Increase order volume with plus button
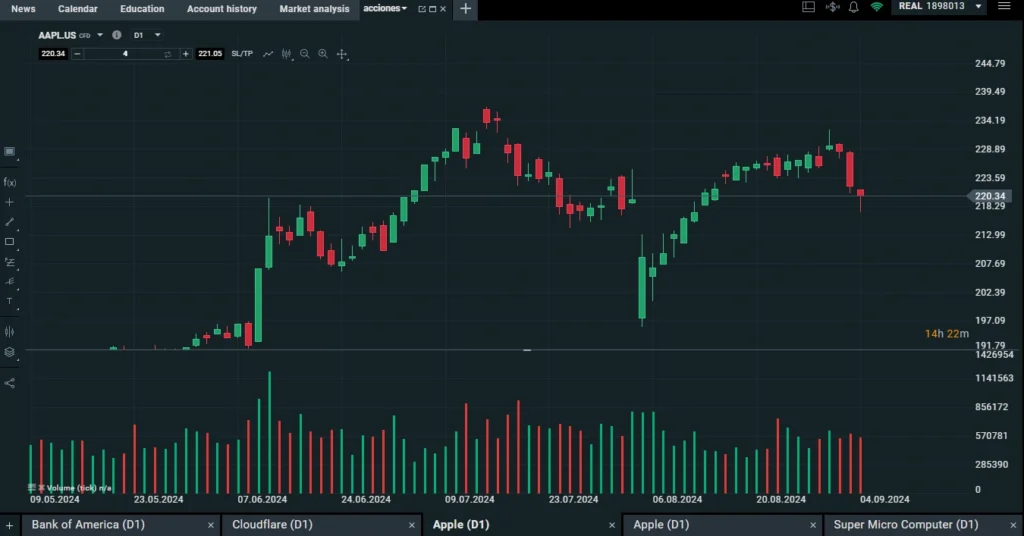1024x536 pixels. (185, 54)
